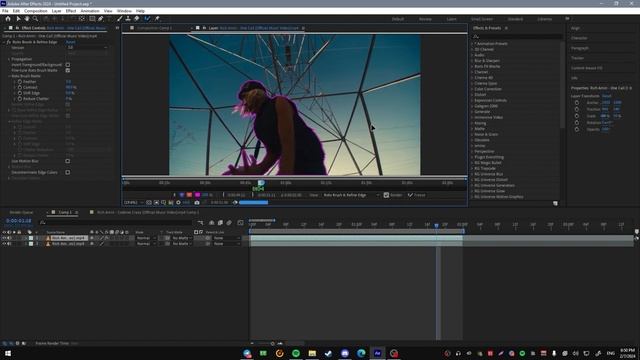Select the Selection arrow tool
This screenshot has width=640, height=360.
(18, 19)
